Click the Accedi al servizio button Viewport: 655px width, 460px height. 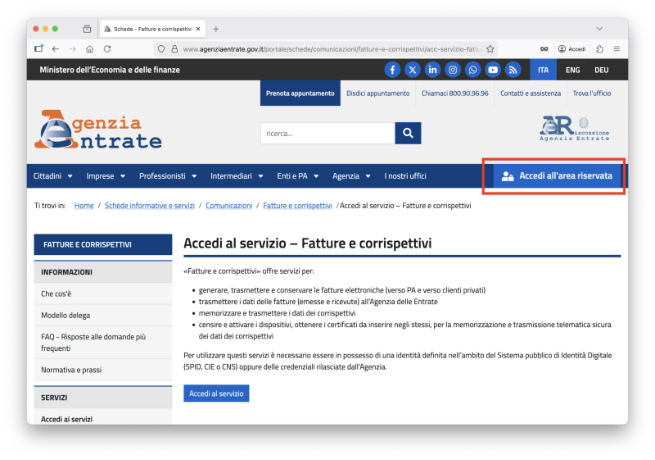coord(216,394)
